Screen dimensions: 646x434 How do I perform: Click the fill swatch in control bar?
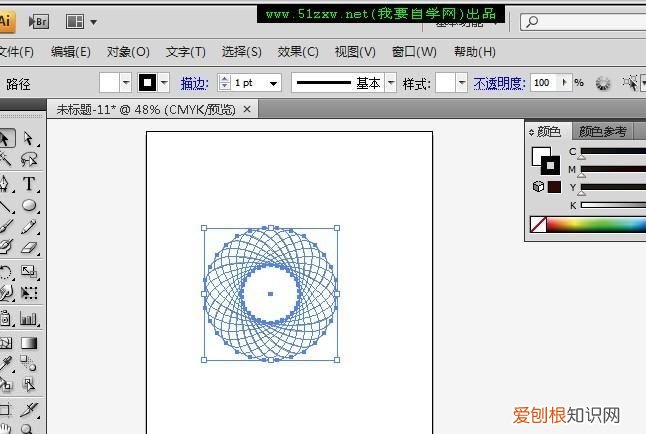pos(109,83)
